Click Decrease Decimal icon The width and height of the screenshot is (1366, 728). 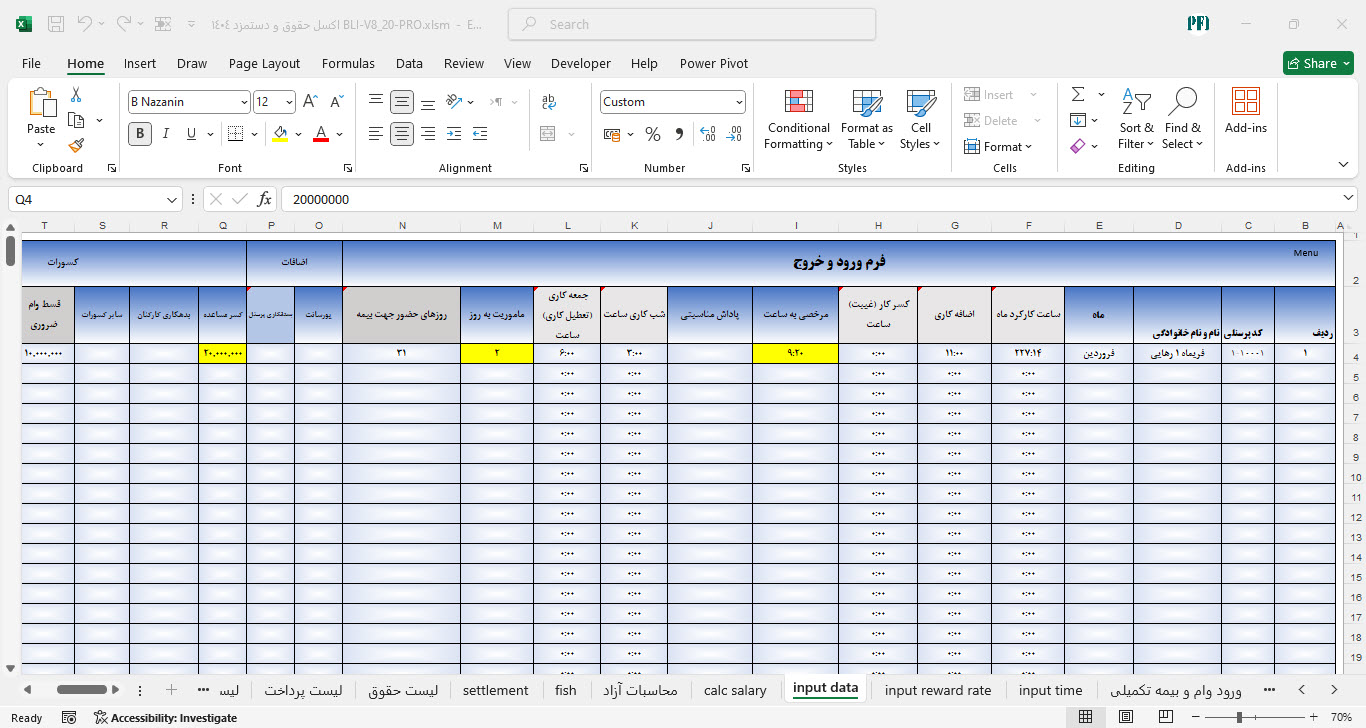click(734, 134)
